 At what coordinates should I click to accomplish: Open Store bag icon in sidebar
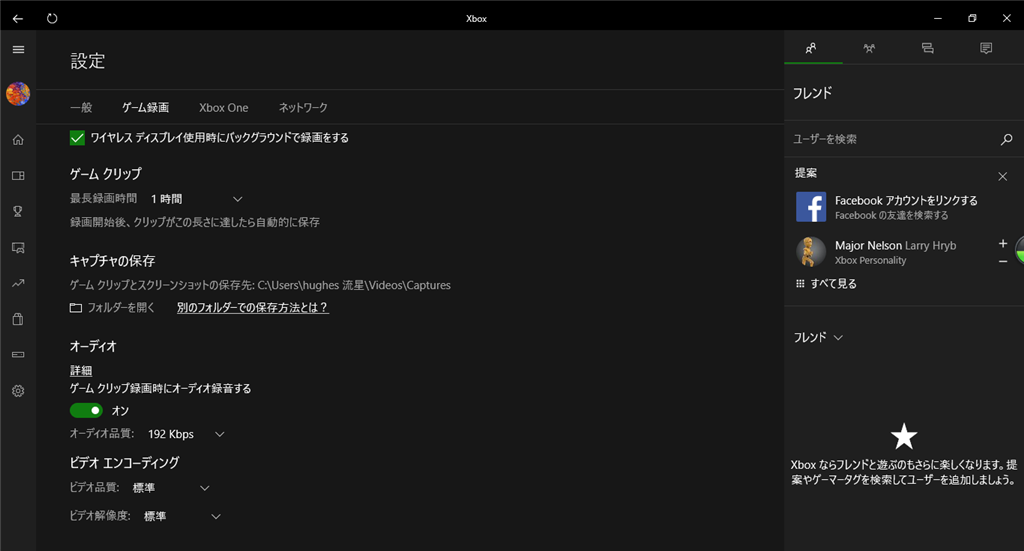[x=18, y=319]
